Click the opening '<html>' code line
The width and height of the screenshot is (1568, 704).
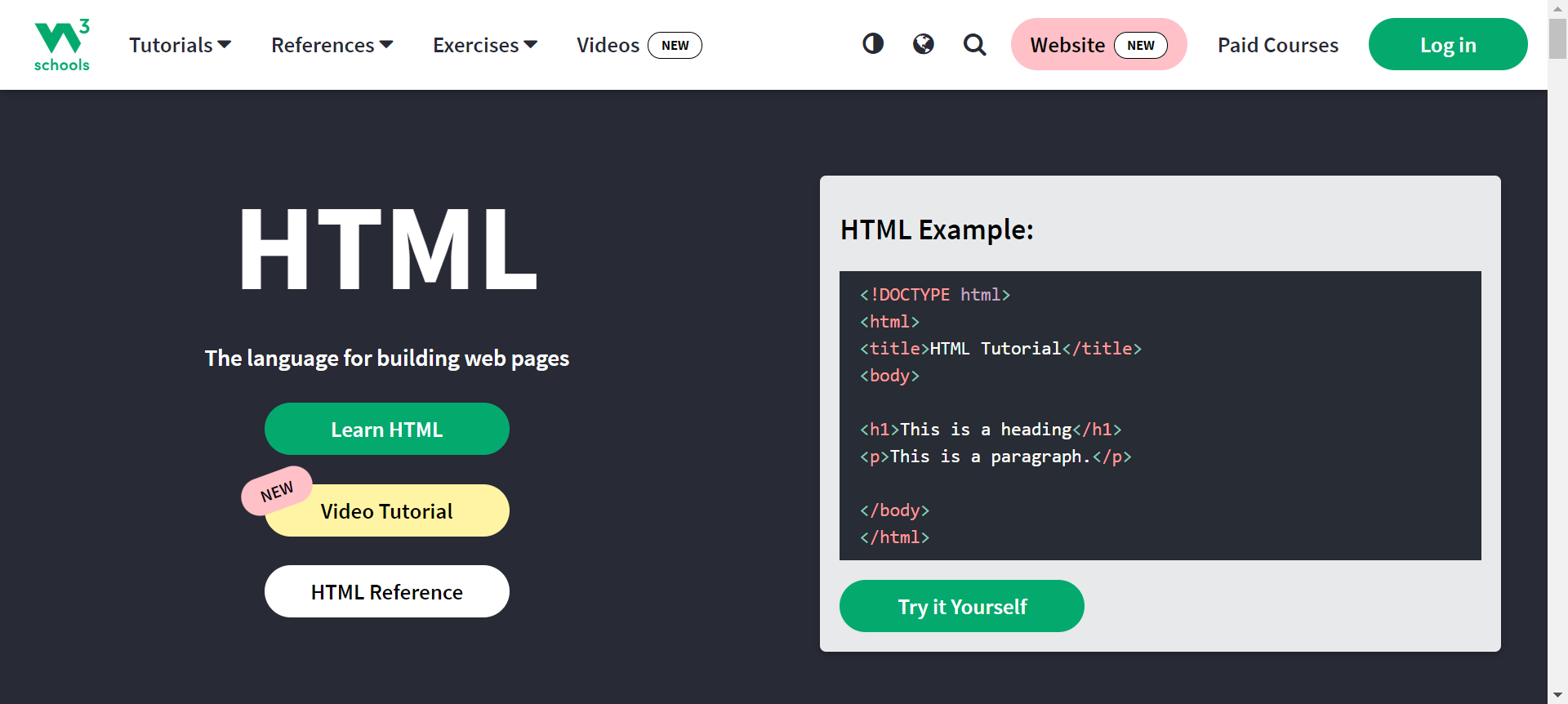click(x=889, y=321)
